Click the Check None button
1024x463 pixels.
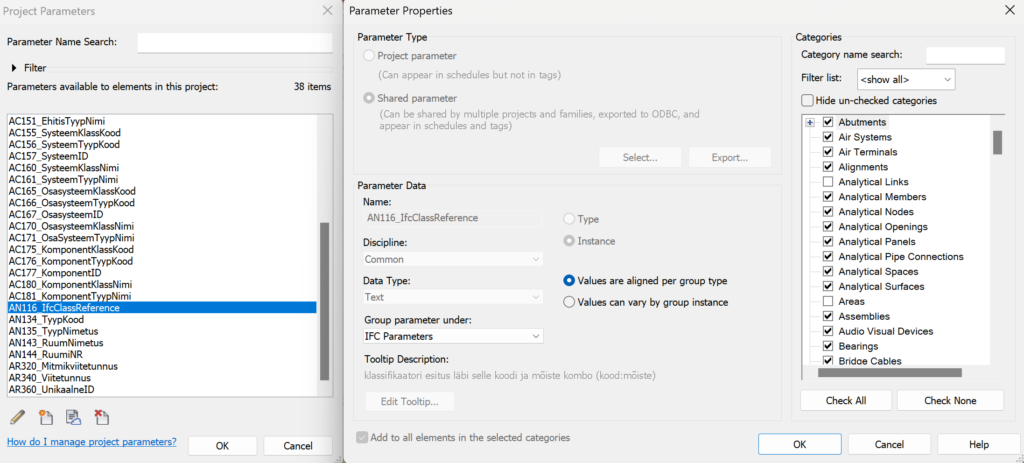coord(950,400)
